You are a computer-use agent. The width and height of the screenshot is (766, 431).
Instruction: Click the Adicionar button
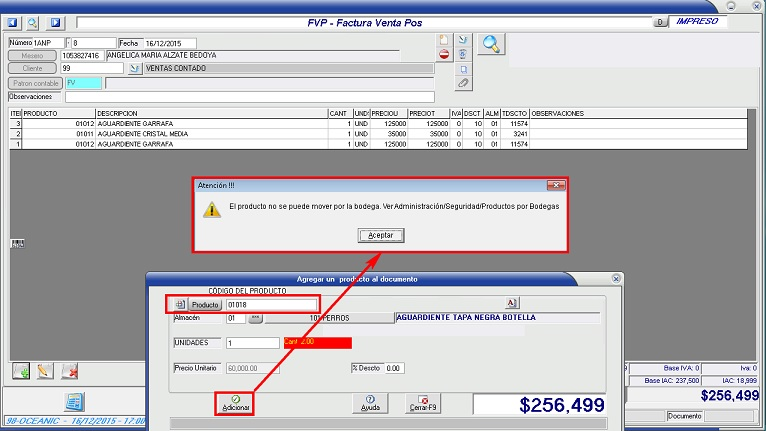[x=236, y=403]
